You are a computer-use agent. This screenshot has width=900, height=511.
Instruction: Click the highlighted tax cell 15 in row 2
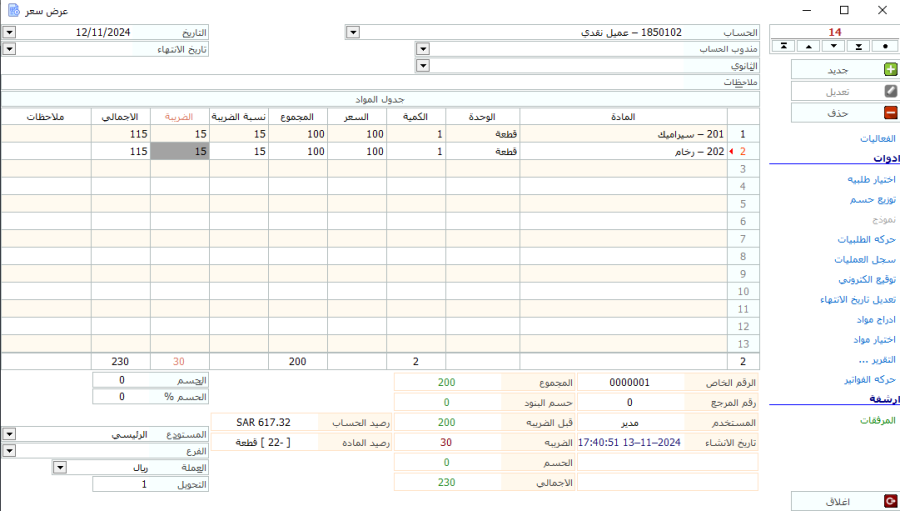(179, 152)
